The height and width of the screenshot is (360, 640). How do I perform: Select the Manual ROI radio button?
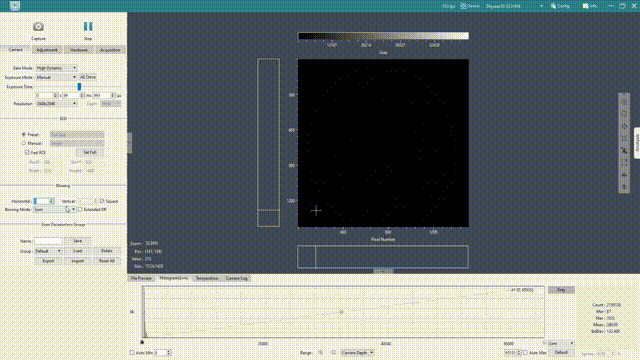click(24, 143)
